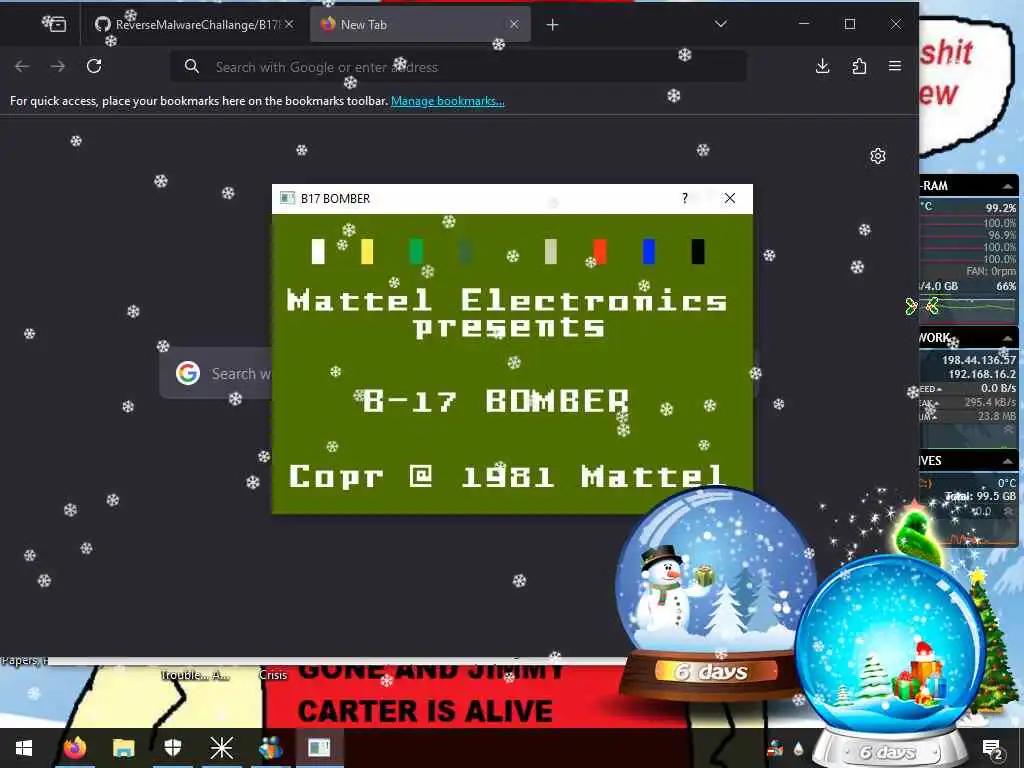The width and height of the screenshot is (1024, 768).
Task: Go forward with the Firefox forward arrow
Action: click(57, 66)
